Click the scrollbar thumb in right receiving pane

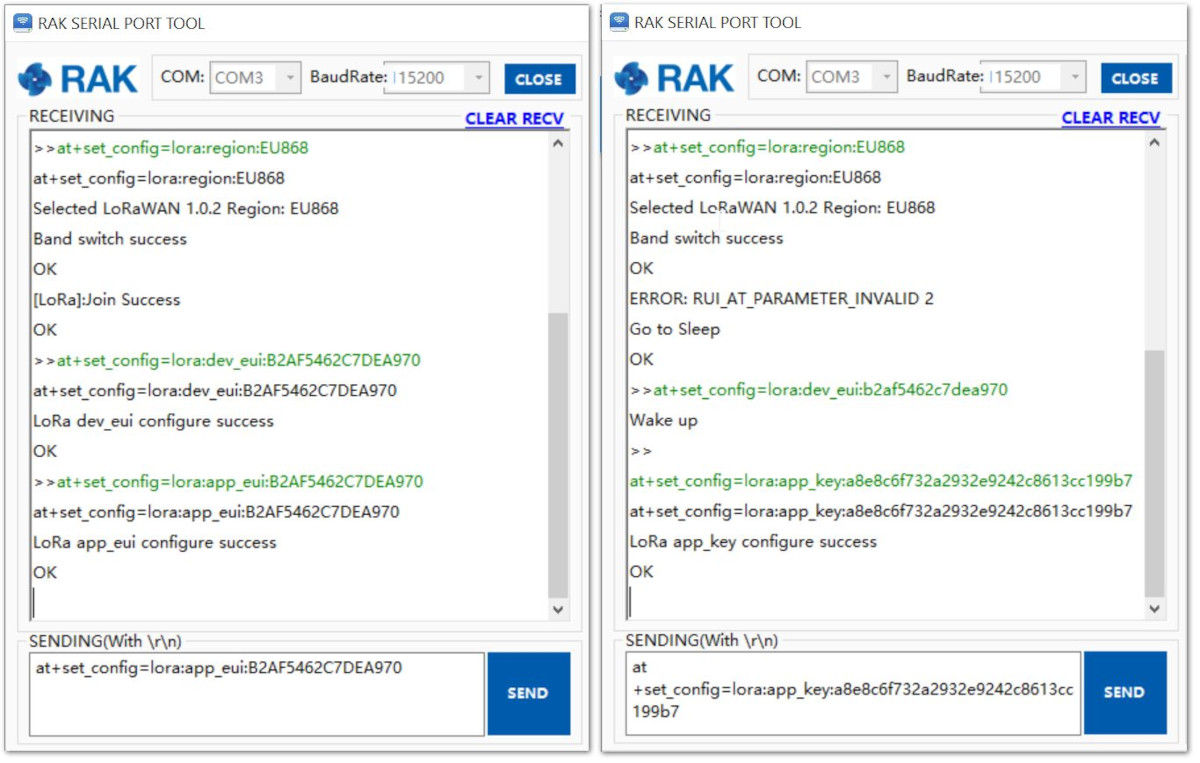tap(1155, 473)
